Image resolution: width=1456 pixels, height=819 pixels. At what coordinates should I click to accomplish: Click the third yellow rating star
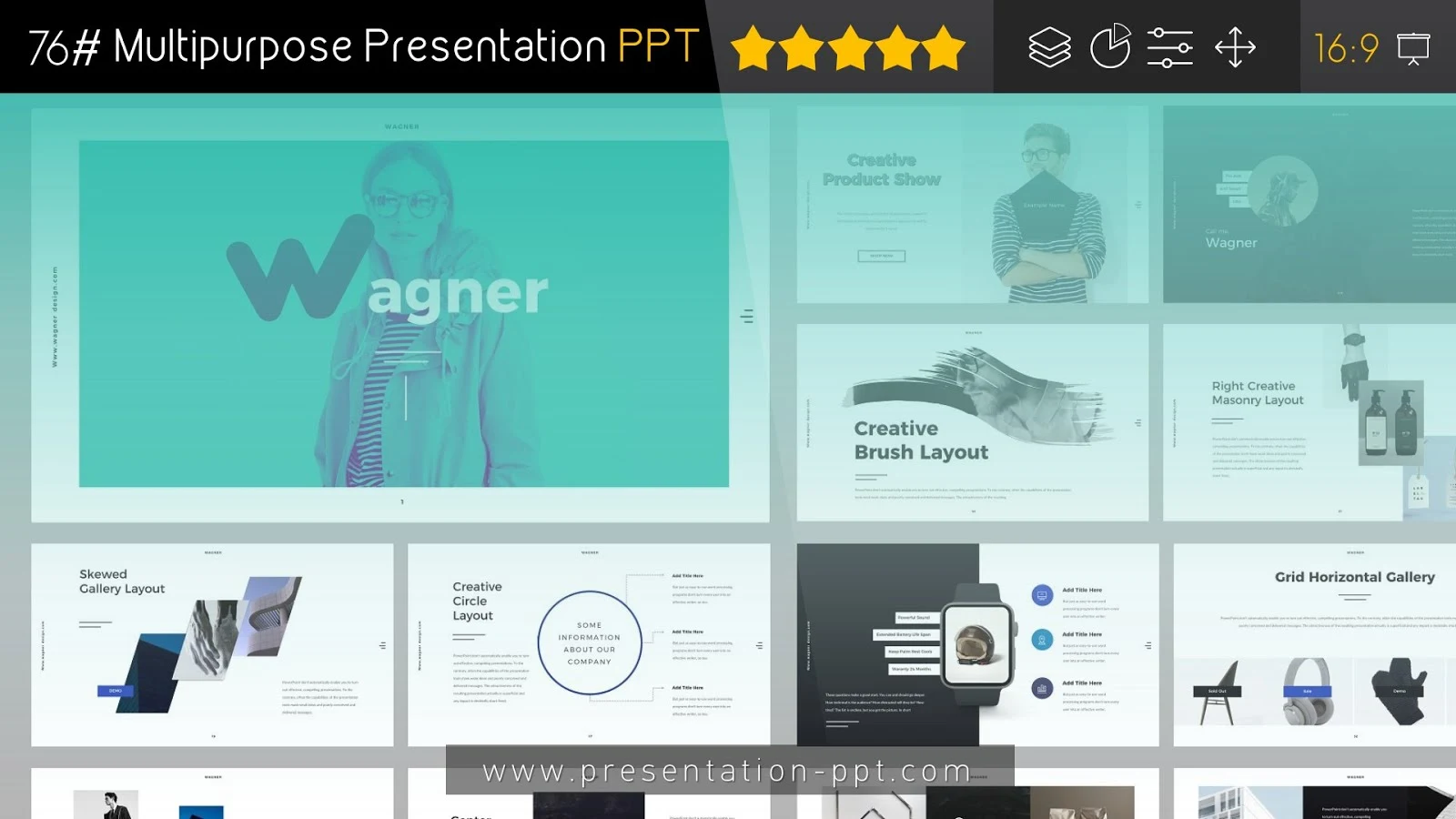(x=850, y=48)
